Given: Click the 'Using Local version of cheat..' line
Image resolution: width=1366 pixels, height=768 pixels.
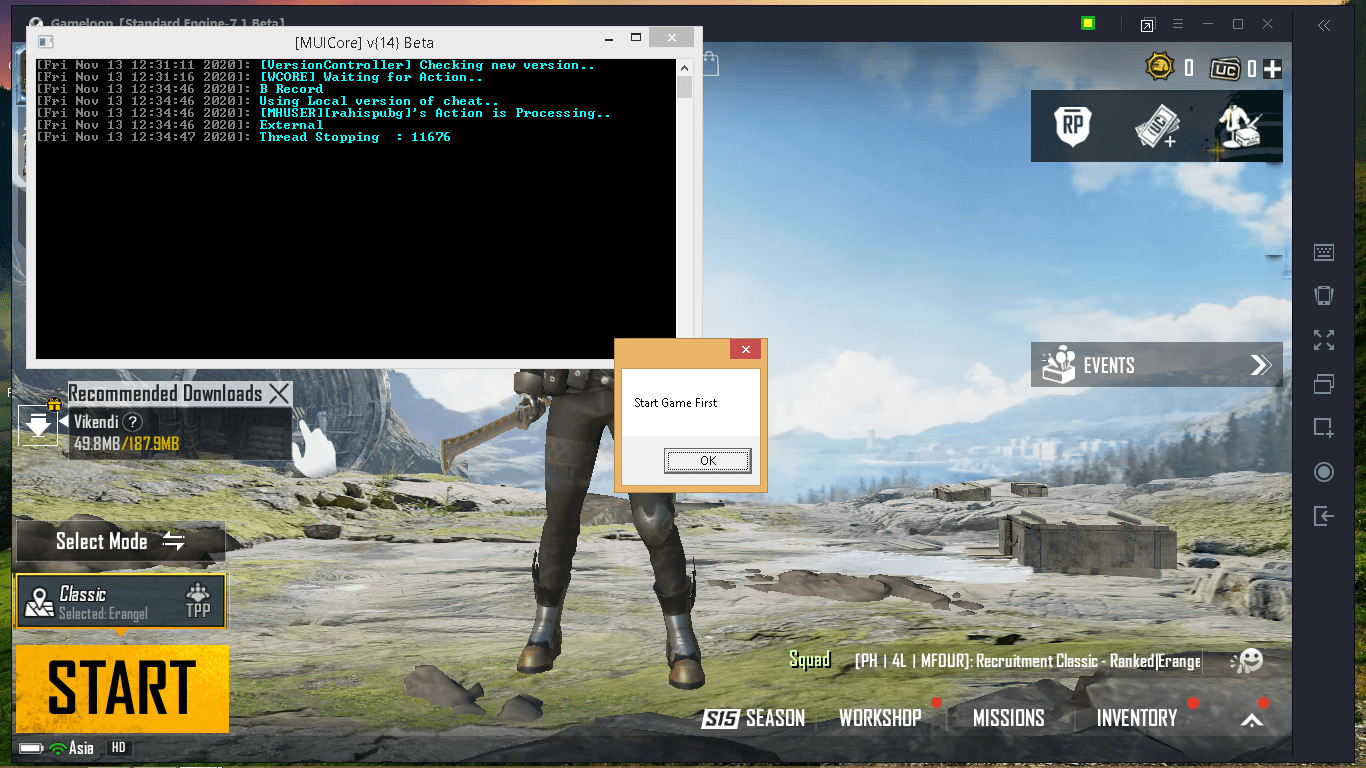Looking at the screenshot, I should (x=379, y=101).
